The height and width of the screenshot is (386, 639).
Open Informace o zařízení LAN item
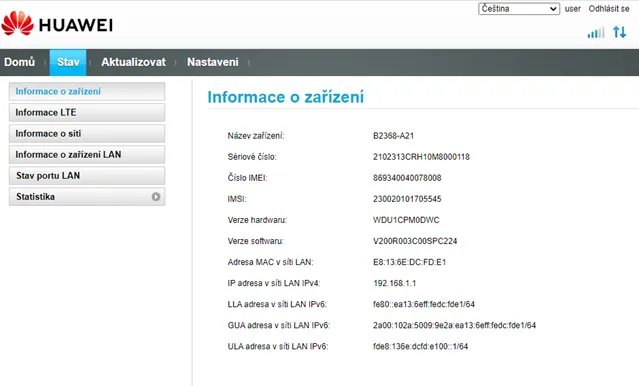(x=87, y=154)
